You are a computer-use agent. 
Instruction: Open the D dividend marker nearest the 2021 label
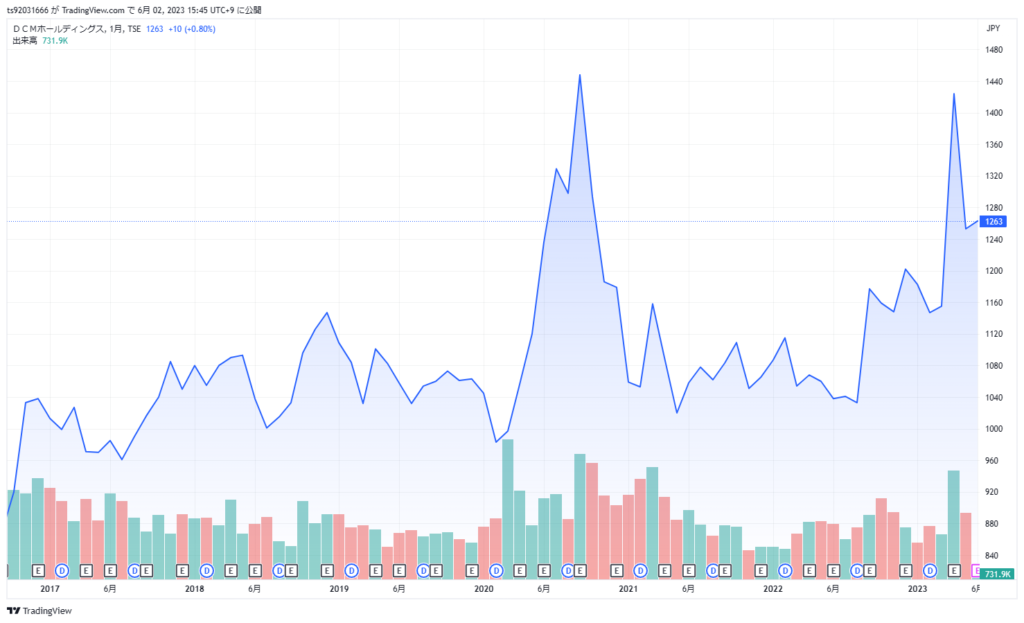pyautogui.click(x=640, y=570)
